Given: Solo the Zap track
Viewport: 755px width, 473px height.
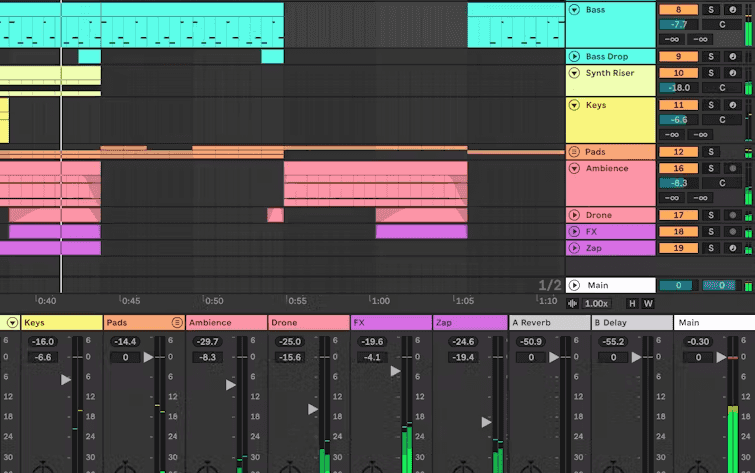Looking at the screenshot, I should click(712, 248).
